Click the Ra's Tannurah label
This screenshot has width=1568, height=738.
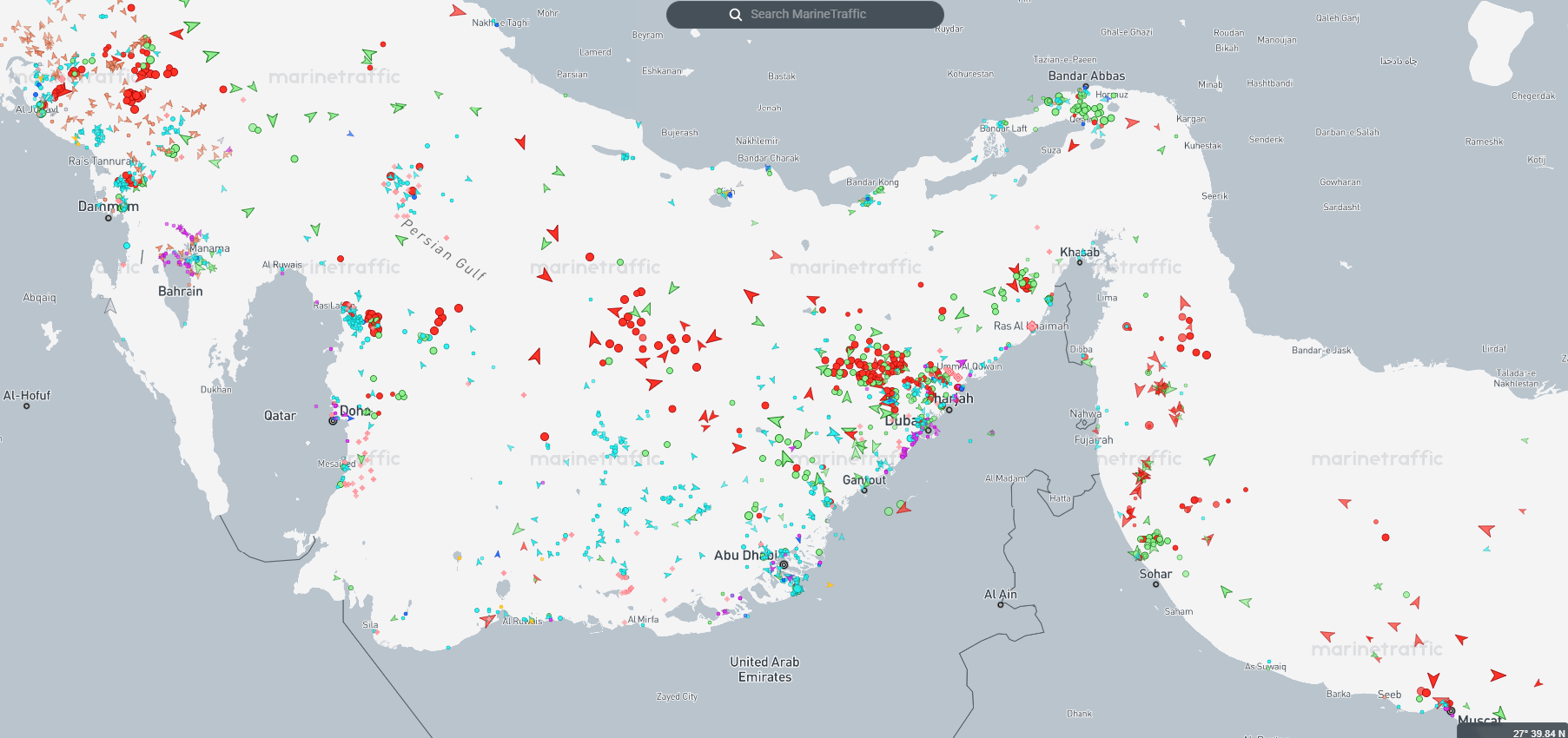tap(102, 161)
